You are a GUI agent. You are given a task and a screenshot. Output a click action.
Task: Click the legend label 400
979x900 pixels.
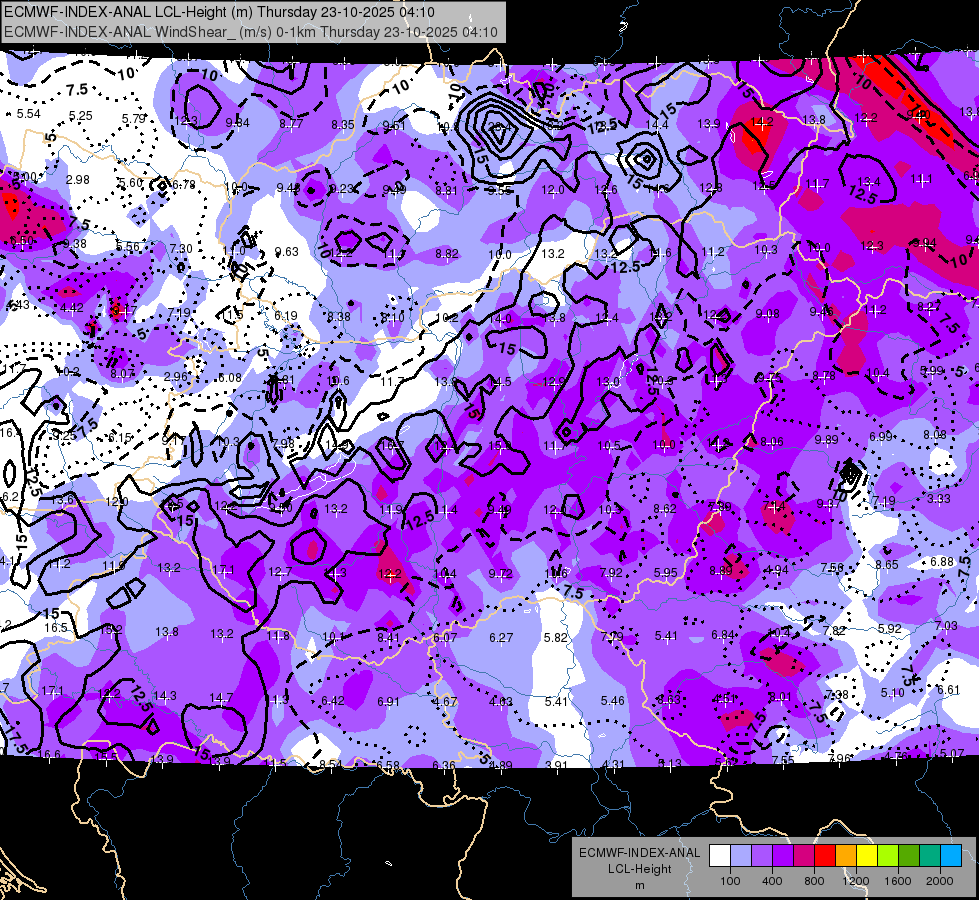[x=772, y=881]
